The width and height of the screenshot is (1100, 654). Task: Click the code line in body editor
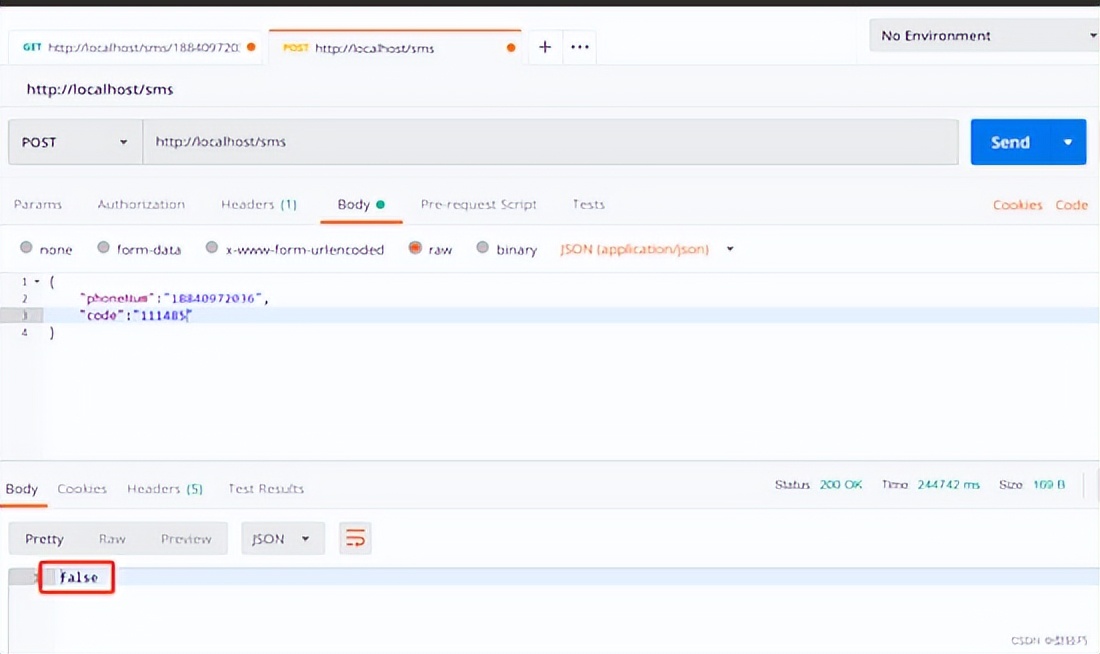pos(135,315)
